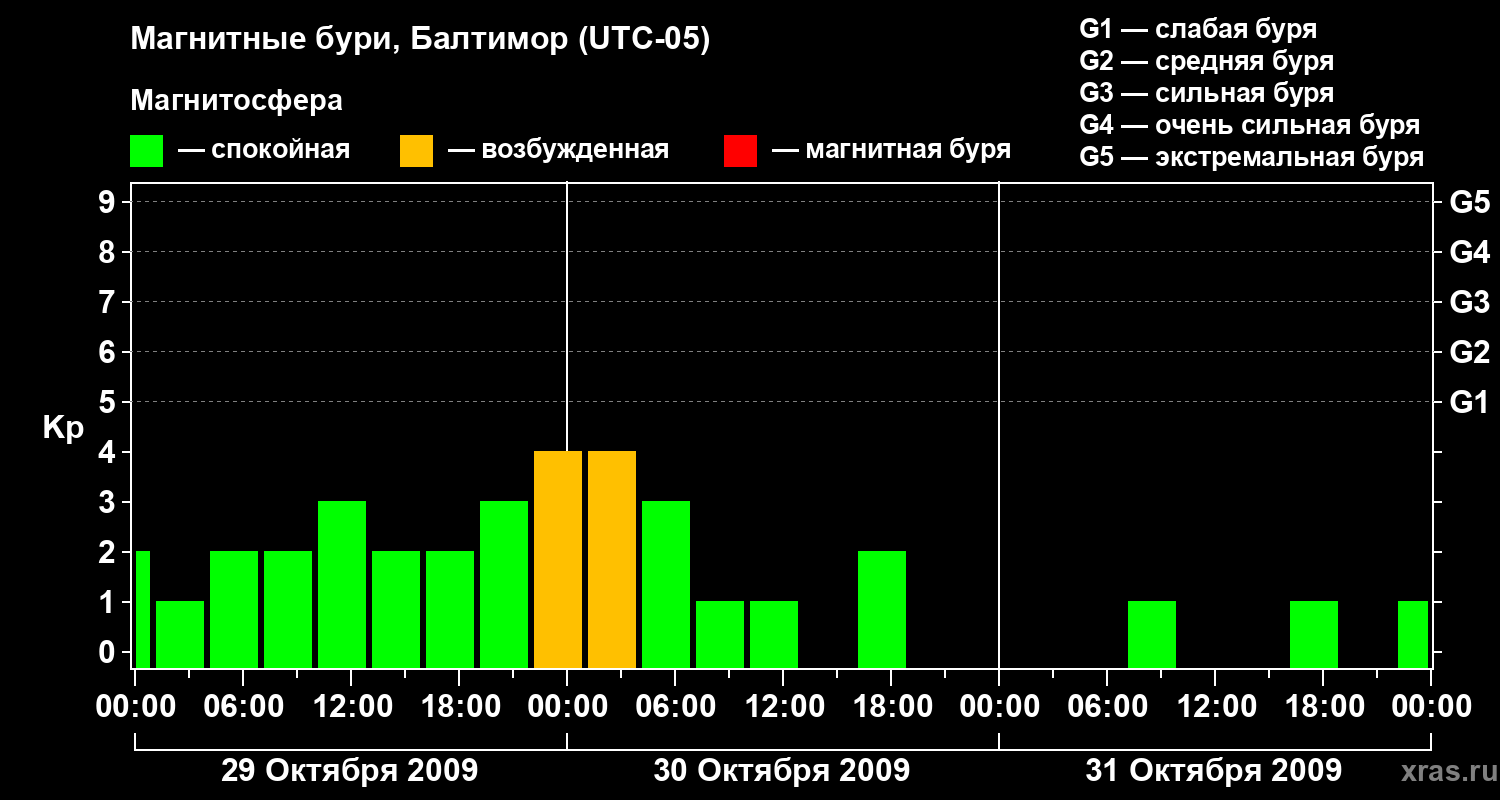Viewport: 1500px width, 800px height.
Task: Click the orange Kp 4 bar crossed by midnight line
Action: point(558,560)
